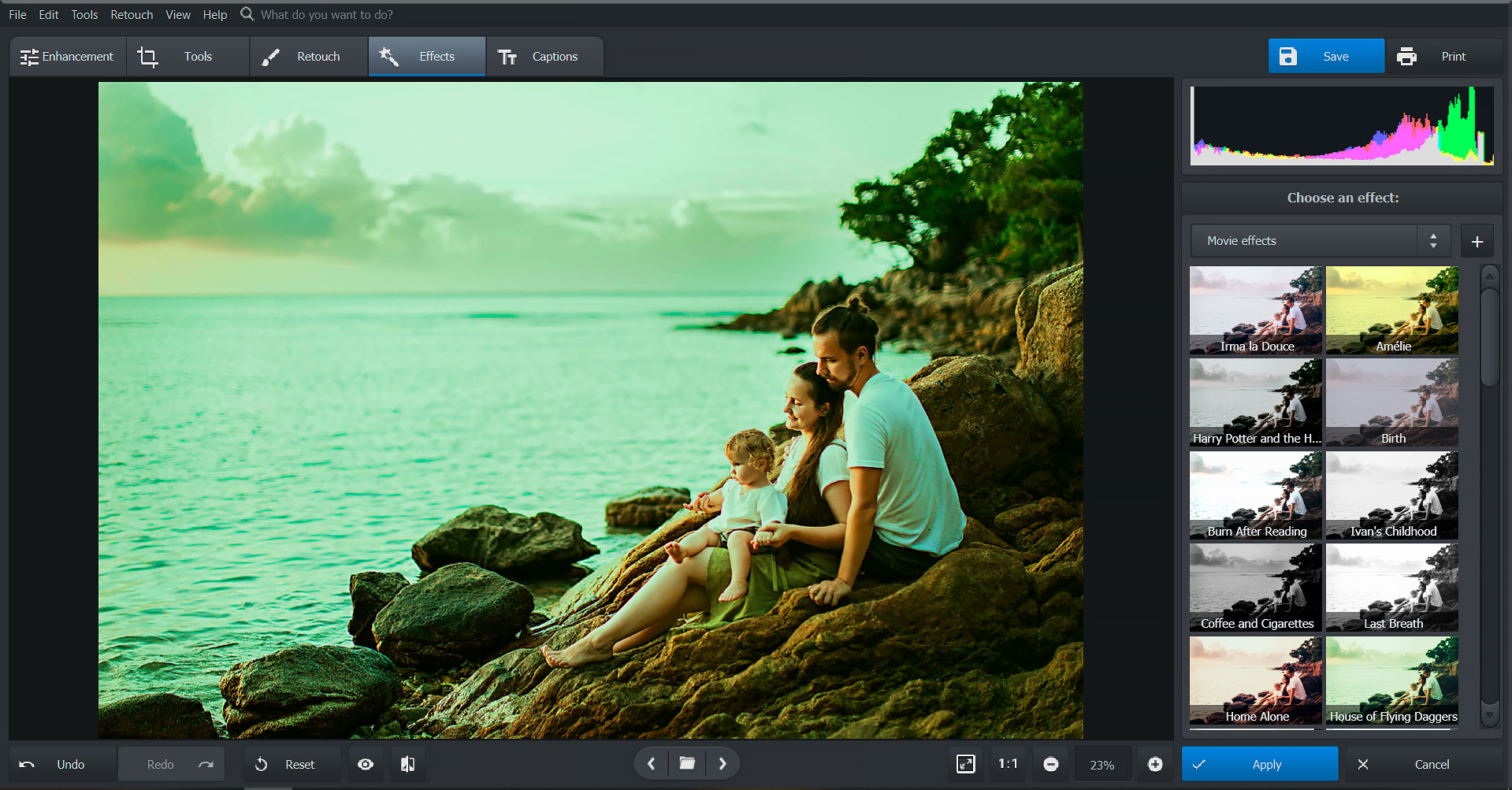
Task: Click the Redo arrow icon
Action: [x=206, y=763]
